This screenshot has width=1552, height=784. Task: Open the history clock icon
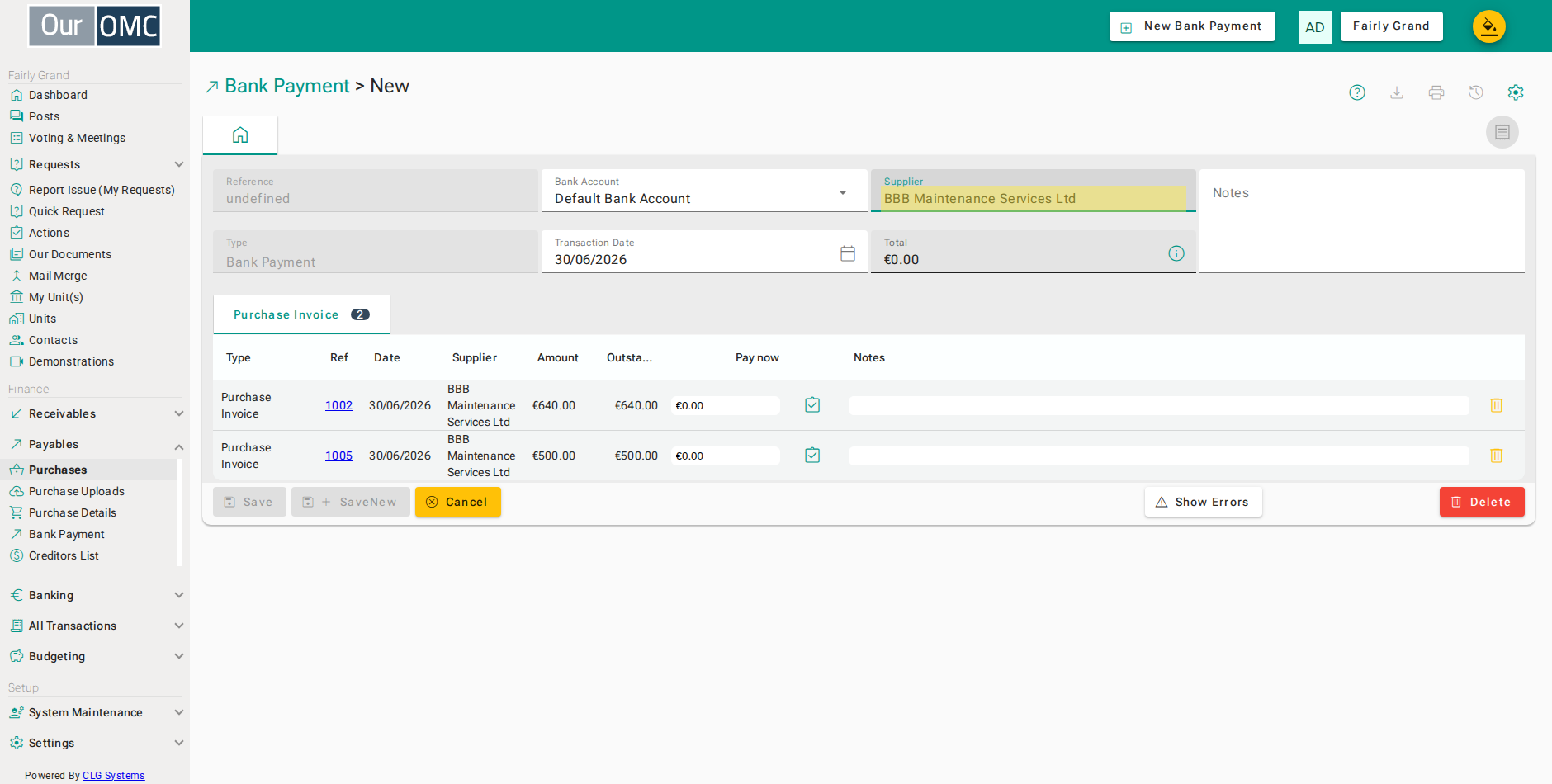pos(1476,92)
